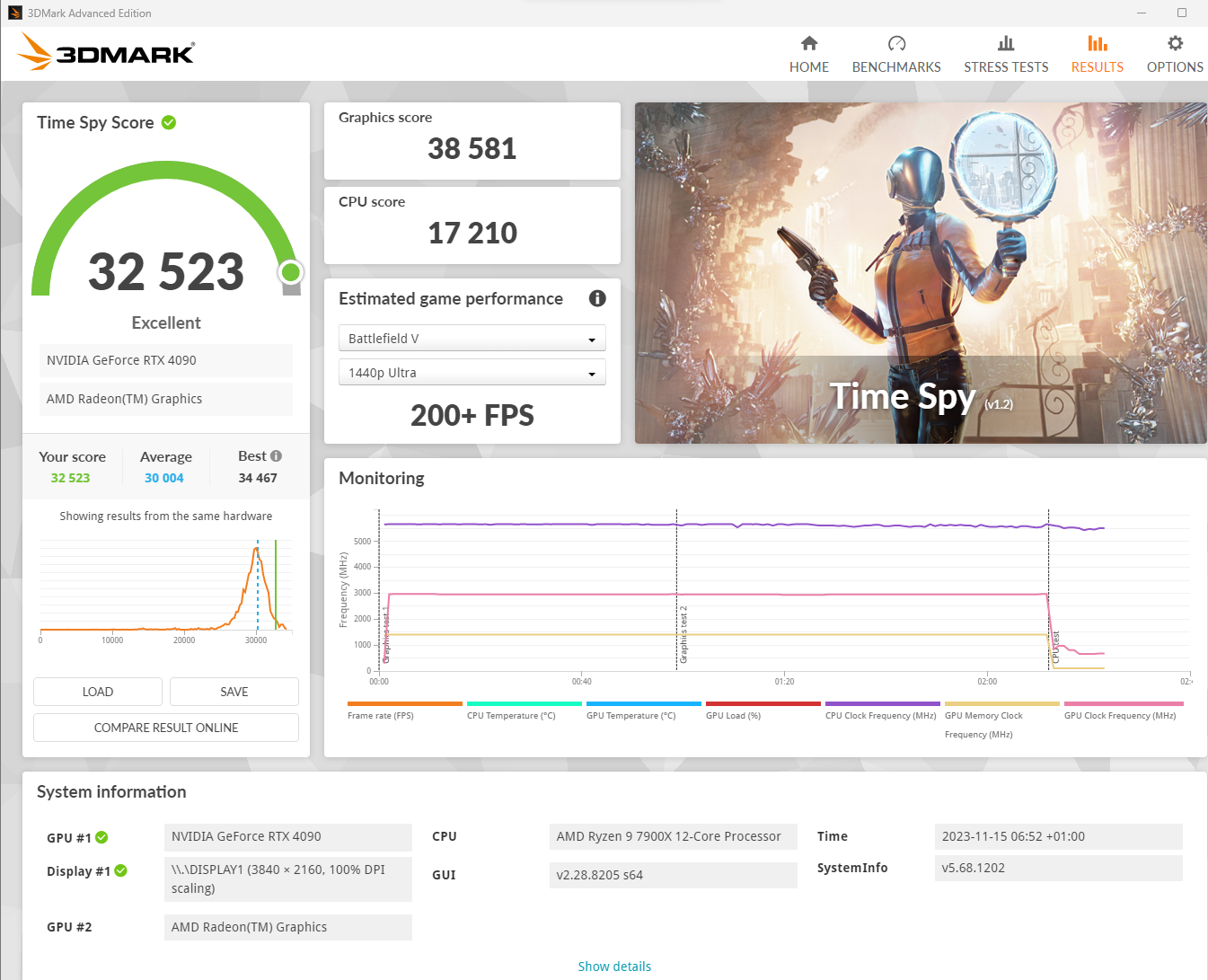Select the RESULTS tab
The image size is (1208, 980).
[1097, 55]
